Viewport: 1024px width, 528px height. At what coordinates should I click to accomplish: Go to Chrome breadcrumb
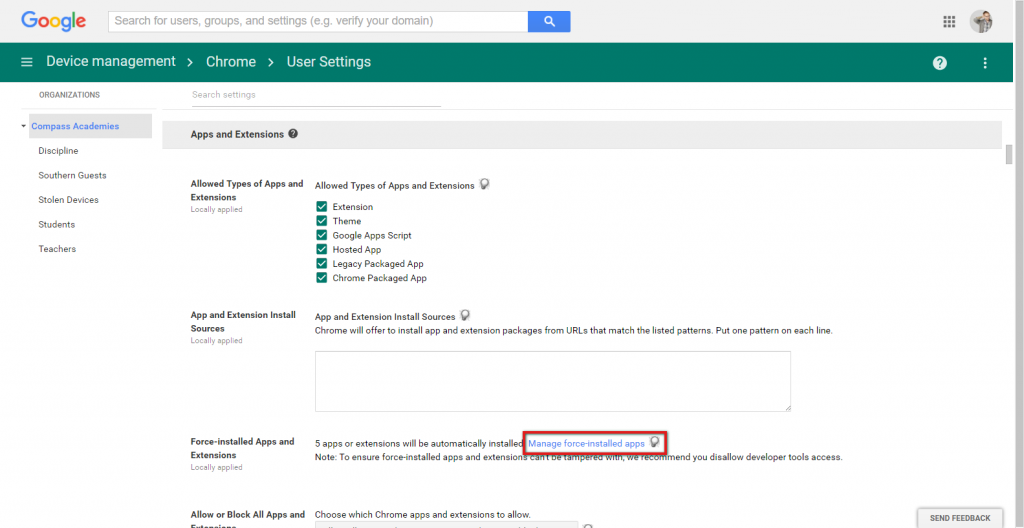pyautogui.click(x=231, y=61)
